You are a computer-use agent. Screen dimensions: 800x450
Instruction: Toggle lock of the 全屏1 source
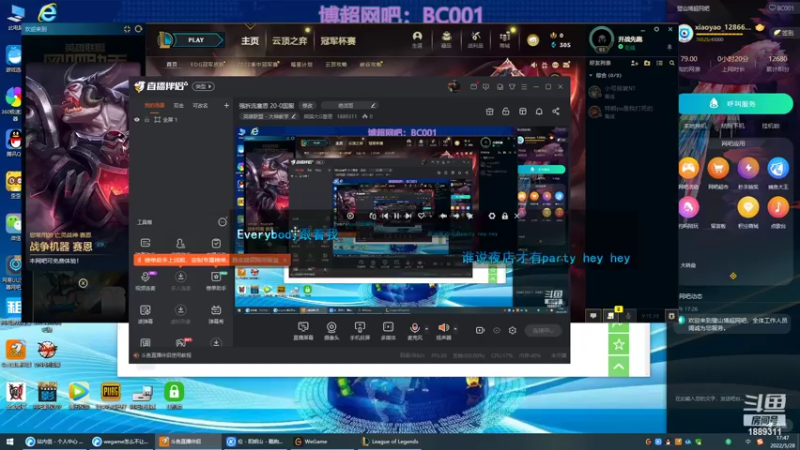pos(146,119)
